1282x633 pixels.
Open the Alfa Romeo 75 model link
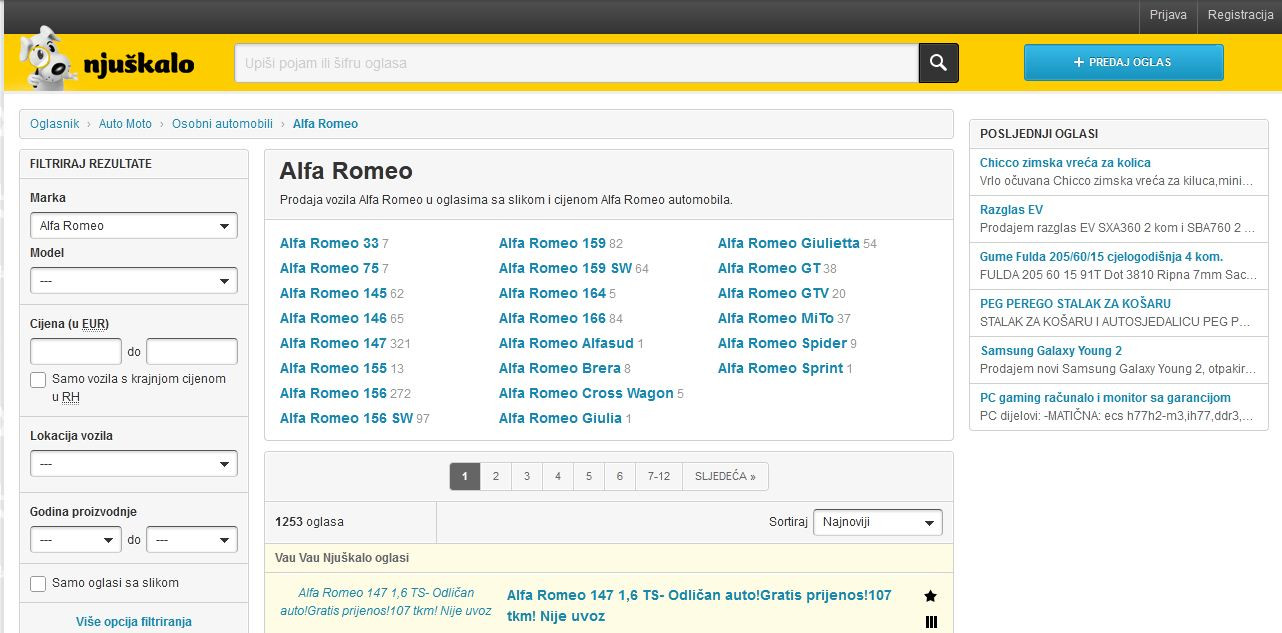tap(329, 268)
